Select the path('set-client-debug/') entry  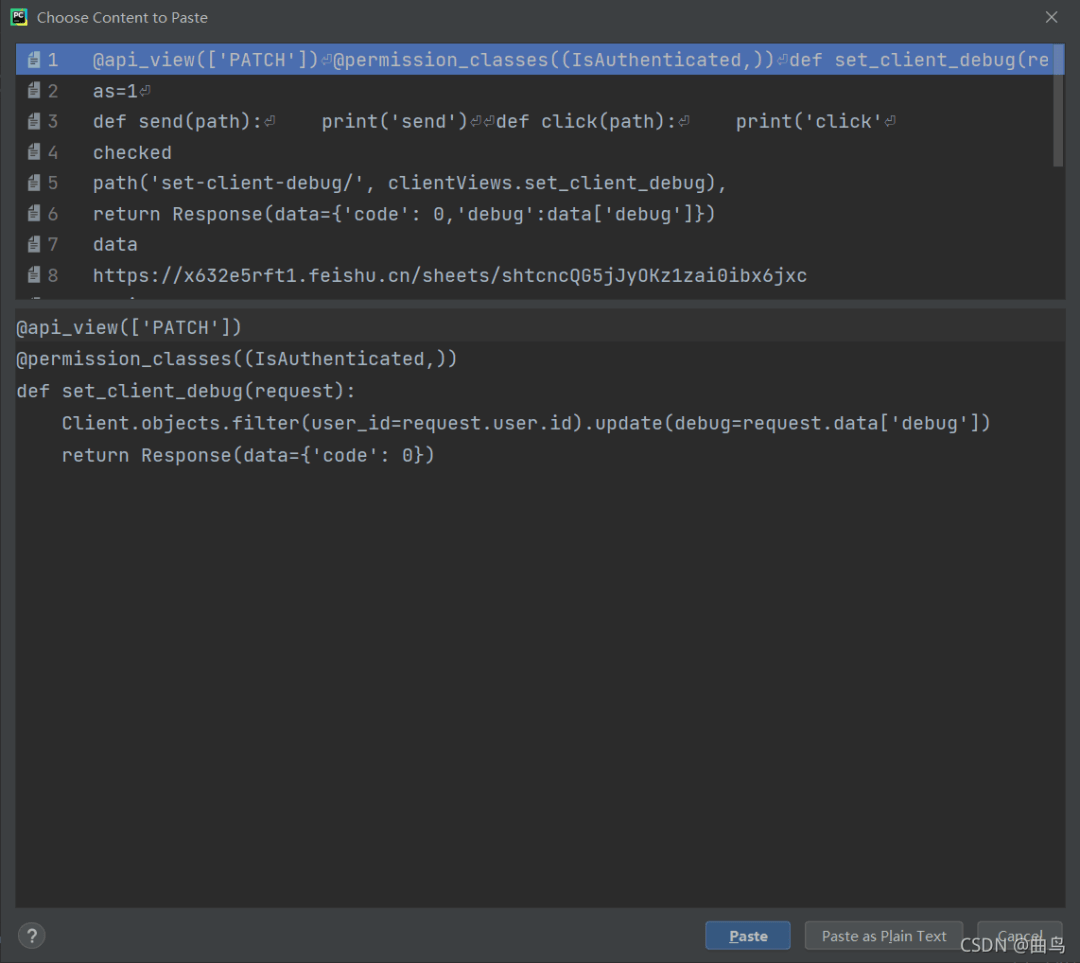pyautogui.click(x=534, y=183)
